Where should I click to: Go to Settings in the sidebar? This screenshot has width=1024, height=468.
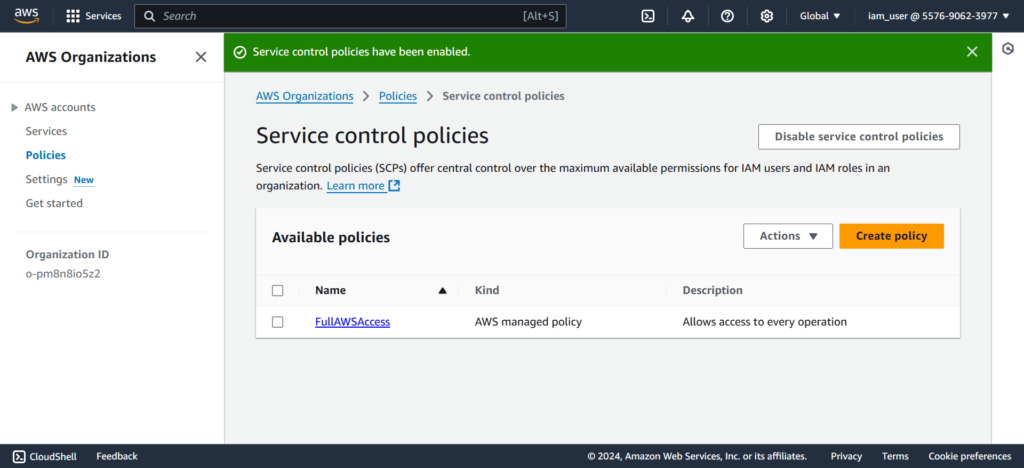tap(46, 179)
